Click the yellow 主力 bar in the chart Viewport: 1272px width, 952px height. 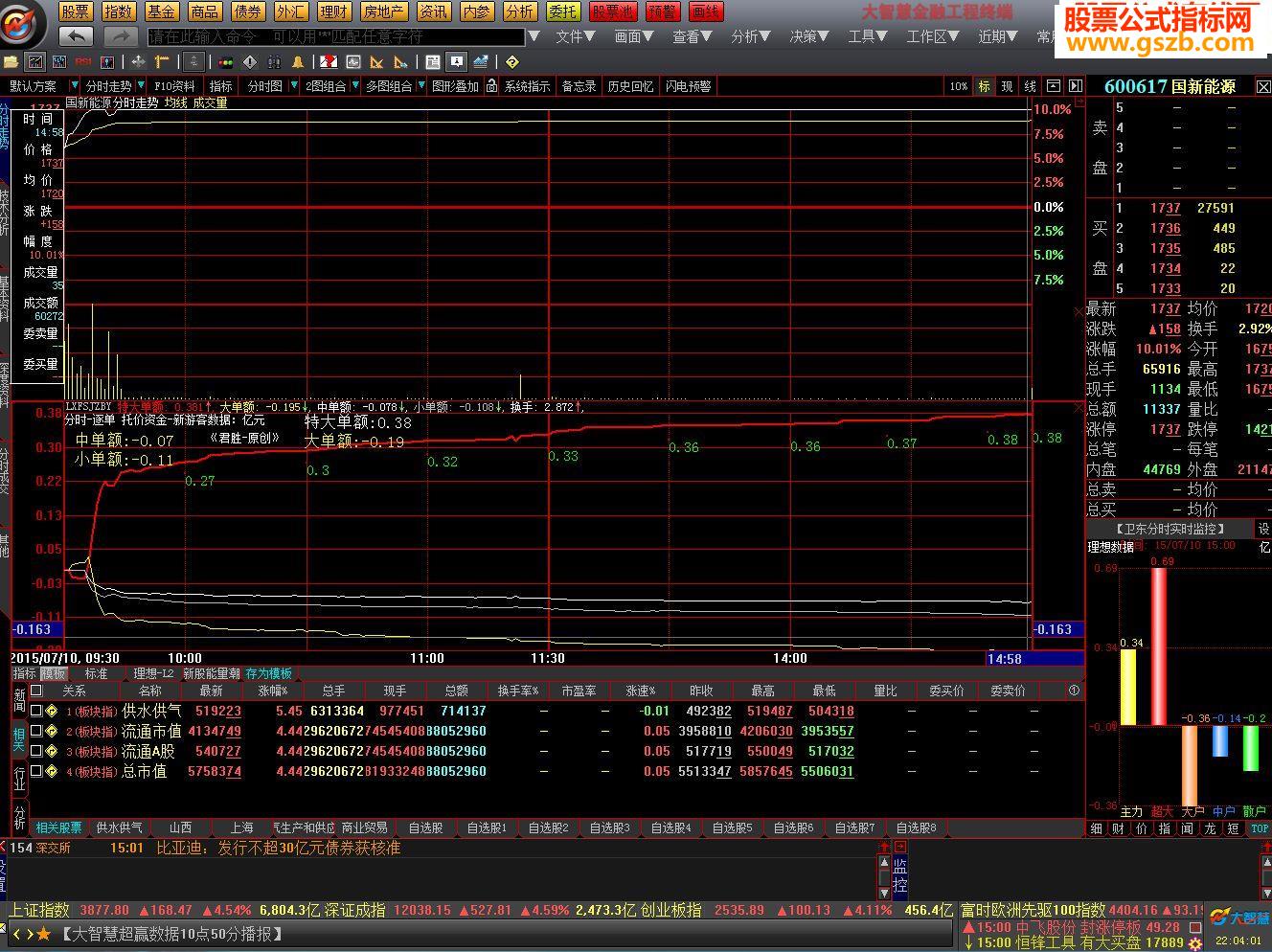click(1128, 688)
